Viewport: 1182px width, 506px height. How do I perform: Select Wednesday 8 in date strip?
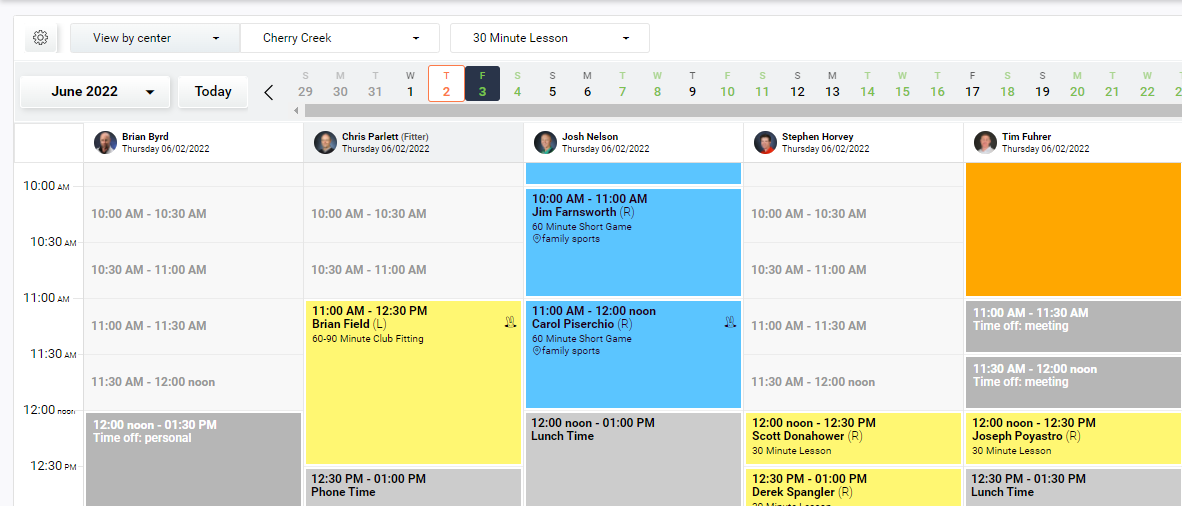point(657,84)
